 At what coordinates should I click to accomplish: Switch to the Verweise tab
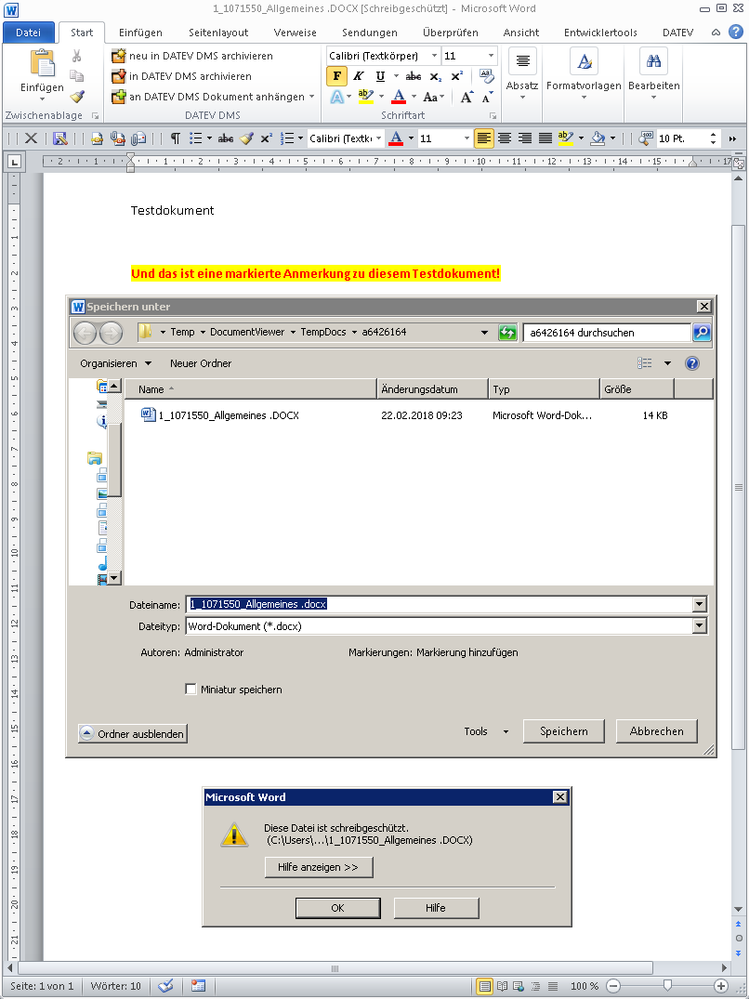click(295, 32)
